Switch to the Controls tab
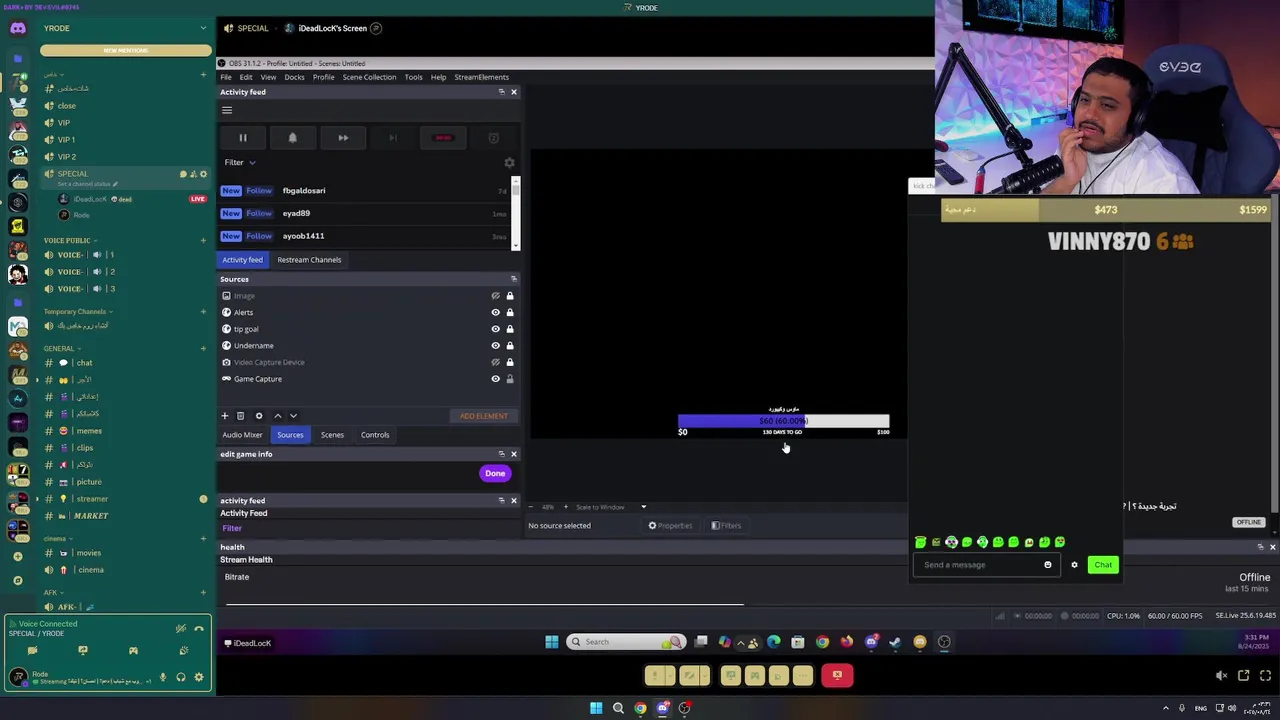Viewport: 1280px width, 720px height. (375, 435)
